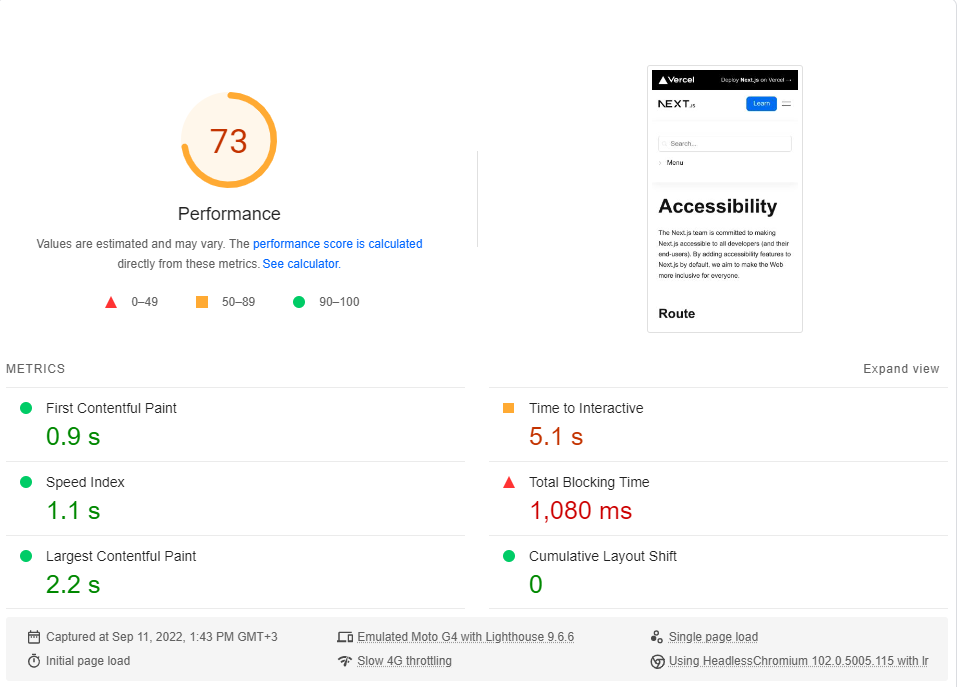Click the green circle beside First Contentful Paint
The image size is (957, 687).
click(25, 408)
